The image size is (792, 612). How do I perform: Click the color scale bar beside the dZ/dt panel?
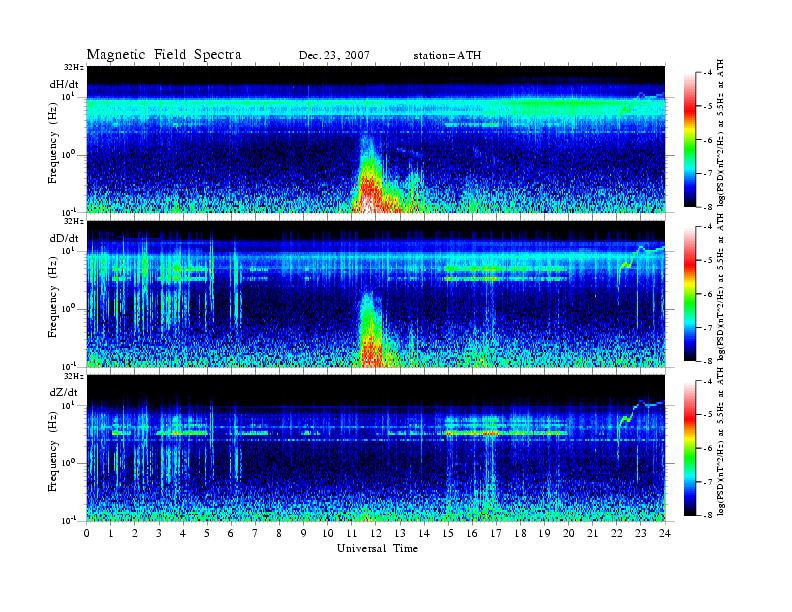tap(689, 448)
